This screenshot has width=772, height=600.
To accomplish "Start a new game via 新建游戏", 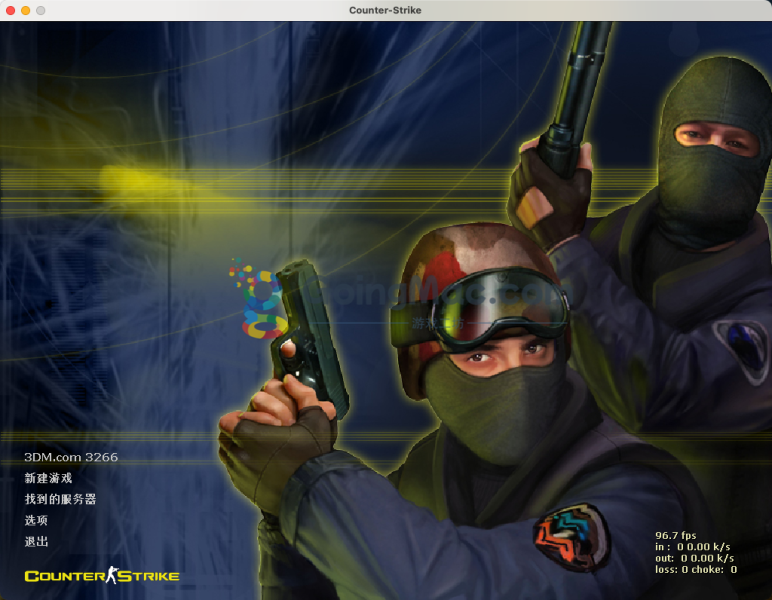I will [x=49, y=478].
